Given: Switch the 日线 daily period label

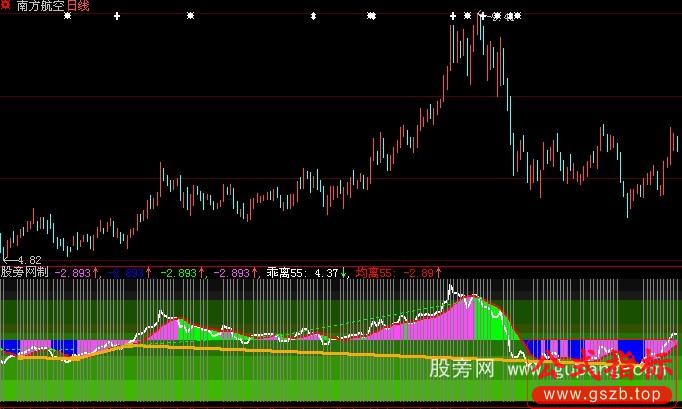Looking at the screenshot, I should coord(78,6).
